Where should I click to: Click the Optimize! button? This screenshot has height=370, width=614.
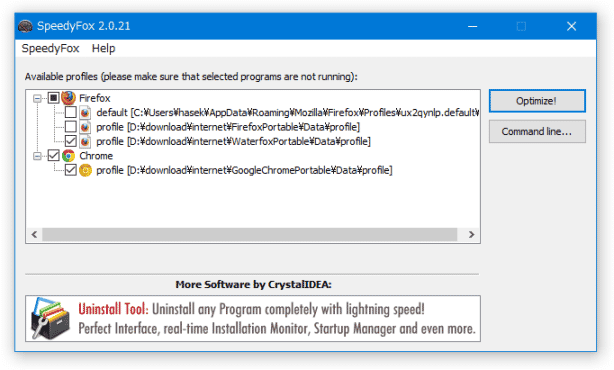click(537, 101)
